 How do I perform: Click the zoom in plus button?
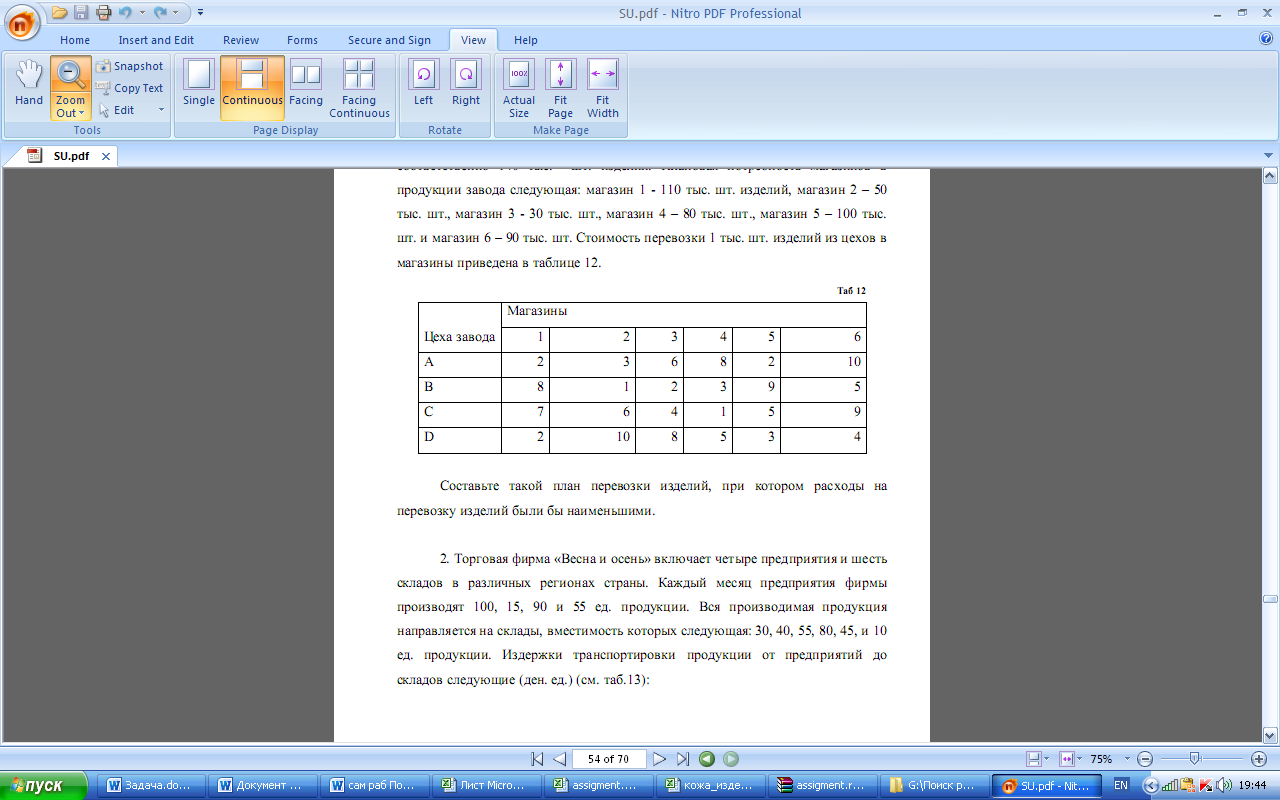[1258, 759]
